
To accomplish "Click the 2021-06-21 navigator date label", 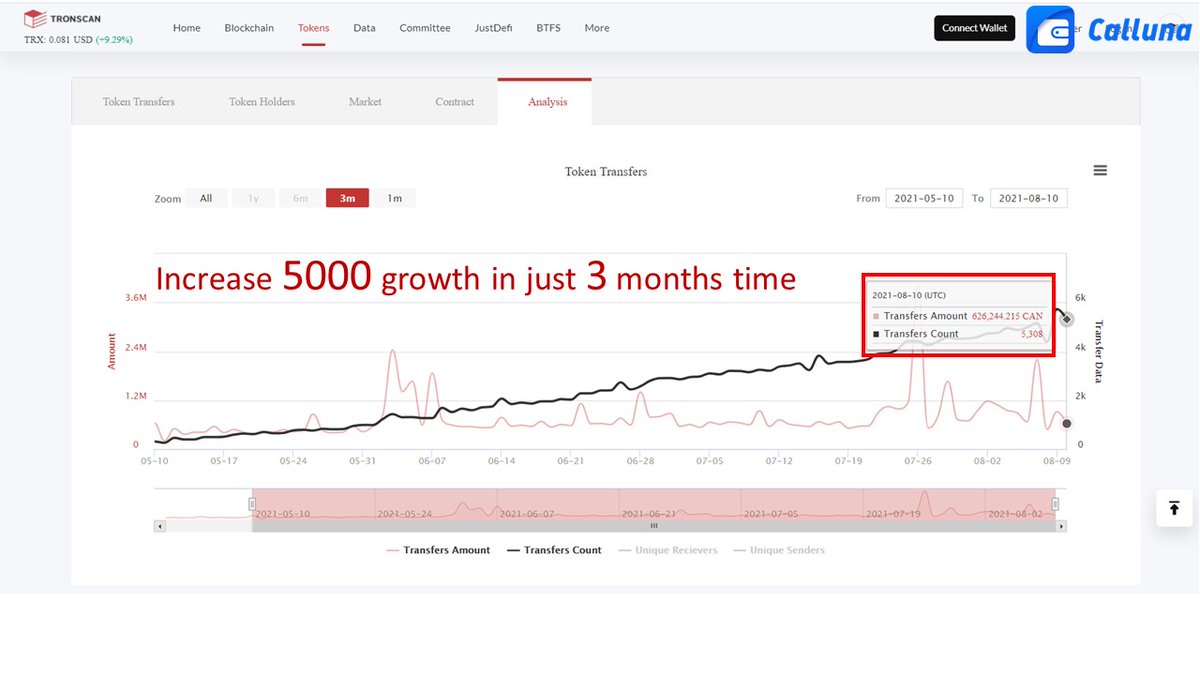I will pyautogui.click(x=651, y=513).
